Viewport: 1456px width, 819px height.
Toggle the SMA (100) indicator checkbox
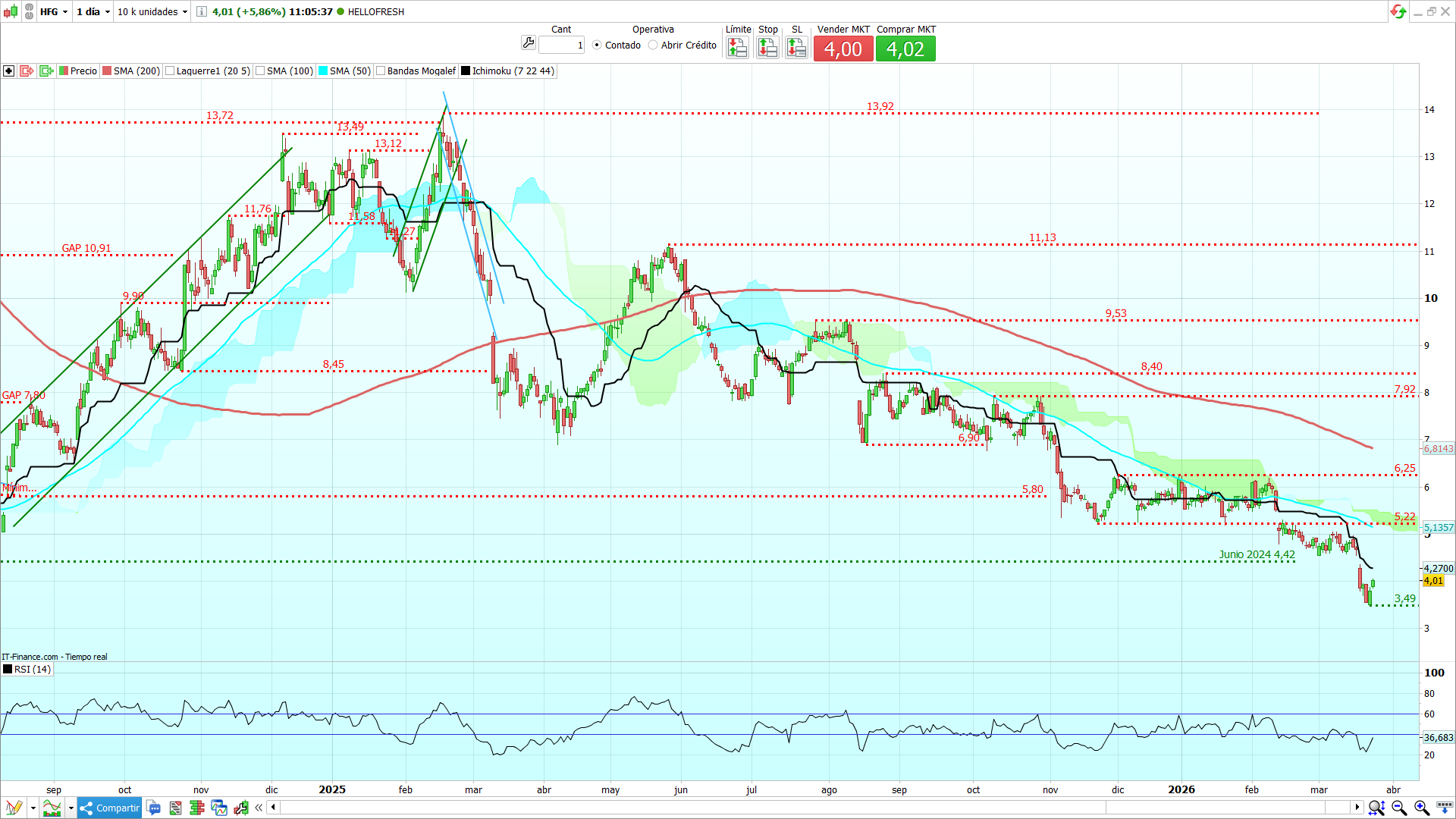tap(260, 71)
